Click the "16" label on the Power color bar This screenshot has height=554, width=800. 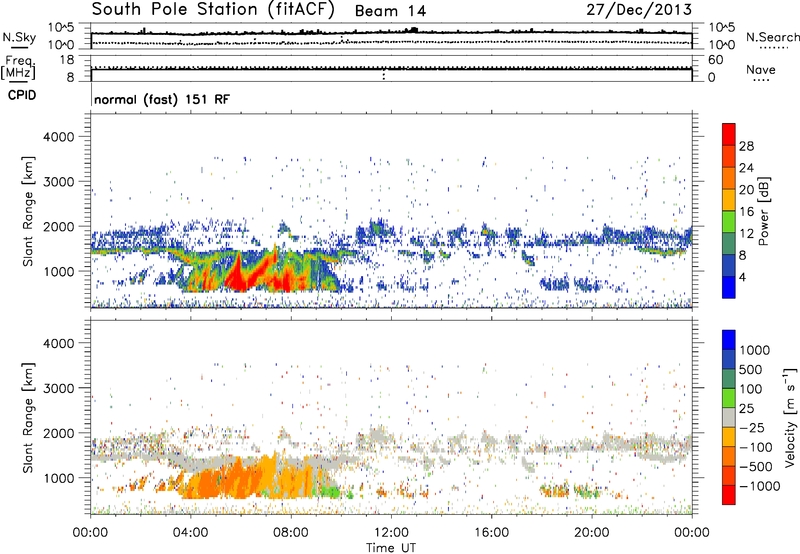point(746,212)
